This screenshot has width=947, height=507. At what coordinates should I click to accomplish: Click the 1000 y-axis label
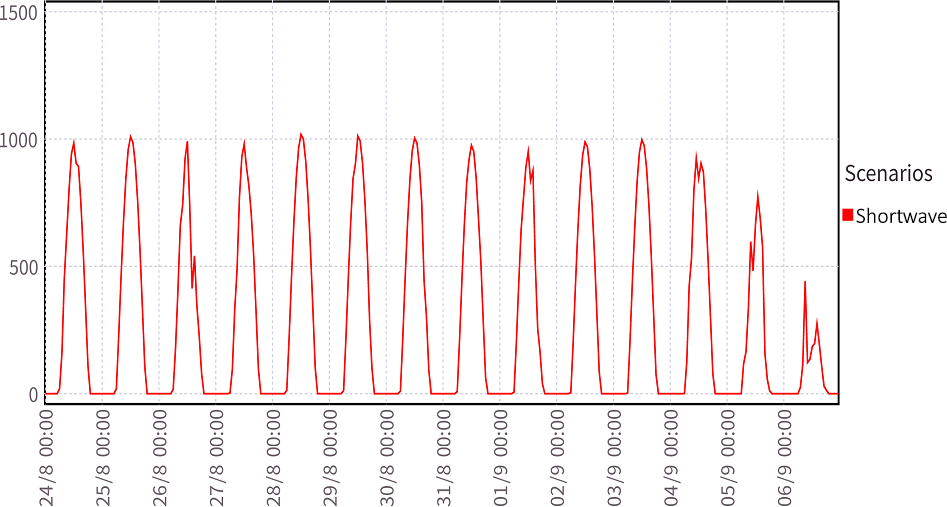coord(20,140)
